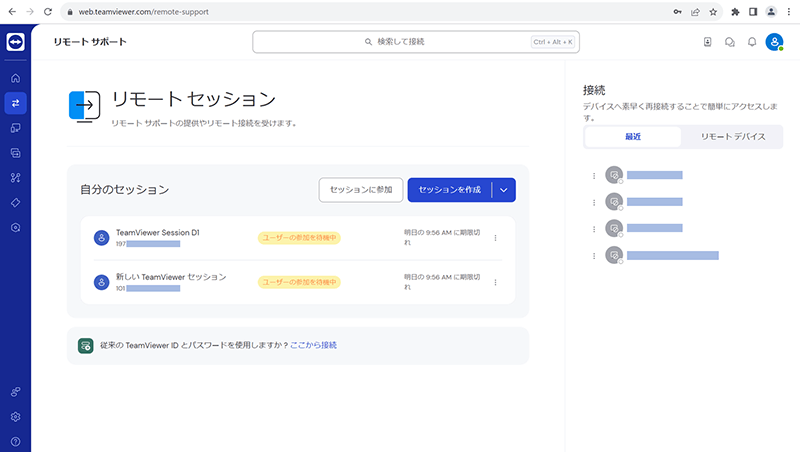Viewport: 800px width, 452px height.
Task: Open the user profile avatar in header
Action: coord(774,42)
